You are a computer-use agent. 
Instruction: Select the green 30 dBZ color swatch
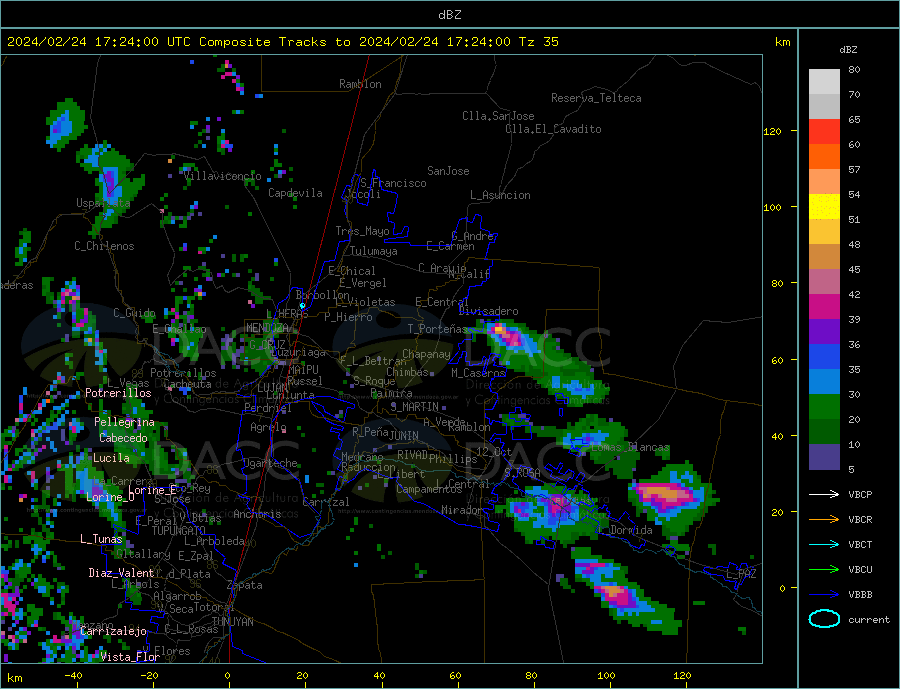point(824,407)
